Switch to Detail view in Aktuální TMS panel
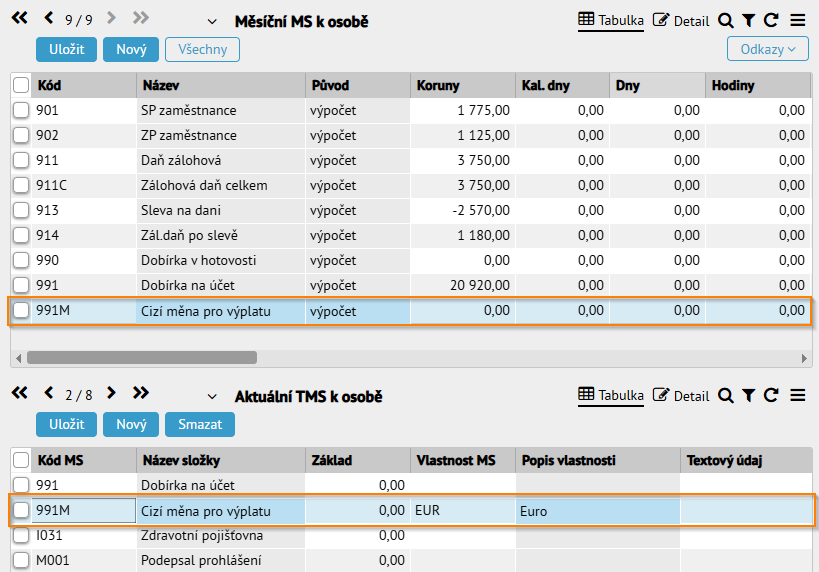This screenshot has height=572, width=819. pos(681,396)
